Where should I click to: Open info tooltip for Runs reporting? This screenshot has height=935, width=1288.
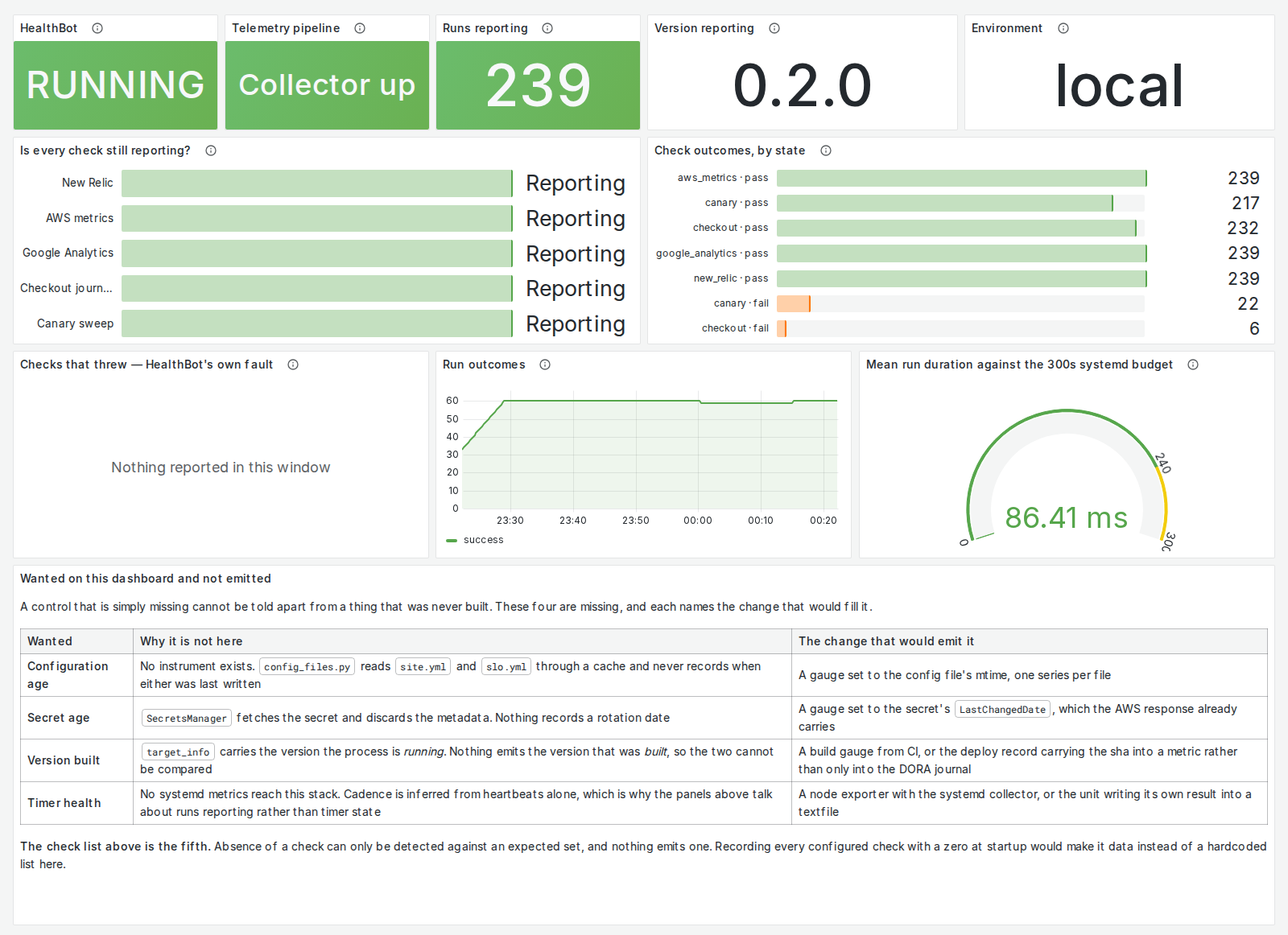(x=547, y=28)
